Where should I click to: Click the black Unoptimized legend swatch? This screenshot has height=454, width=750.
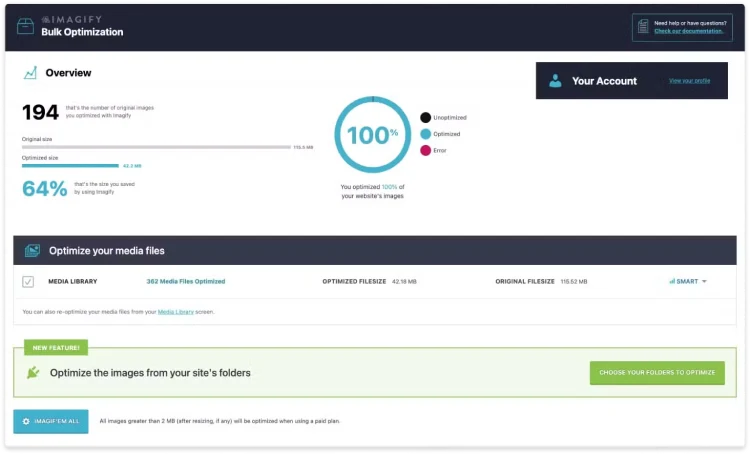pyautogui.click(x=426, y=117)
